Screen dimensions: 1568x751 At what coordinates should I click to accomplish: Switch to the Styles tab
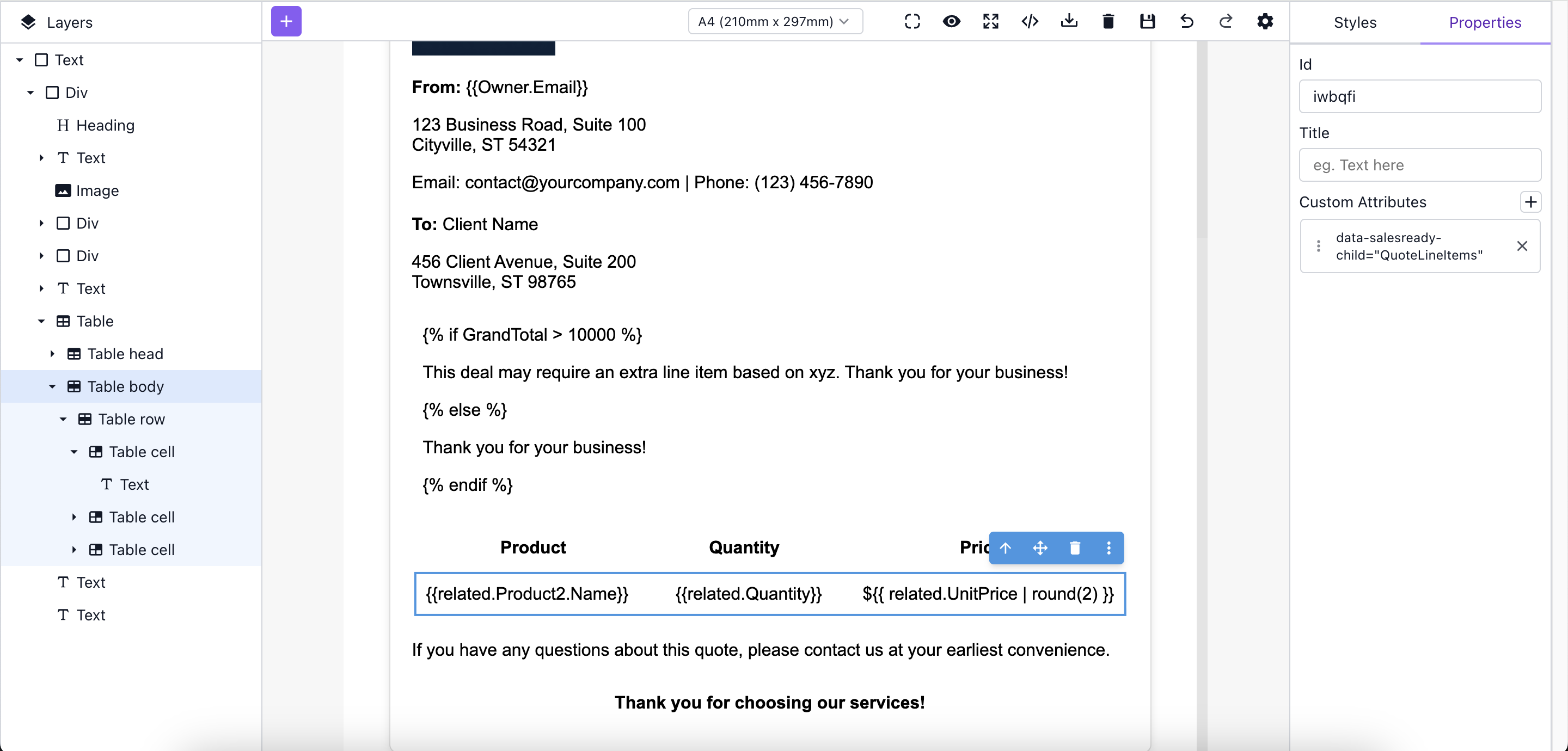pos(1355,22)
